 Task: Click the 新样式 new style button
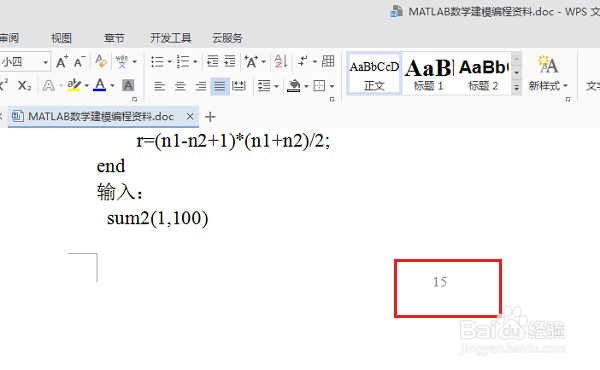pos(548,73)
